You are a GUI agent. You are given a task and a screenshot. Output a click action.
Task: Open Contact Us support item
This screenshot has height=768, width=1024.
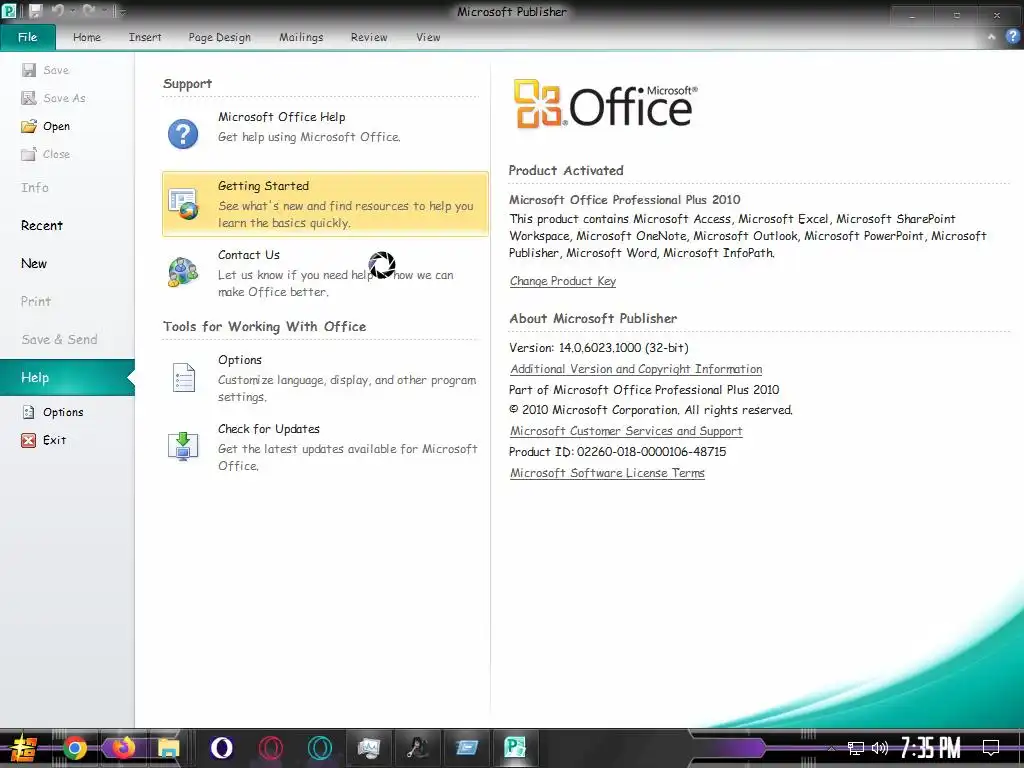pyautogui.click(x=325, y=272)
